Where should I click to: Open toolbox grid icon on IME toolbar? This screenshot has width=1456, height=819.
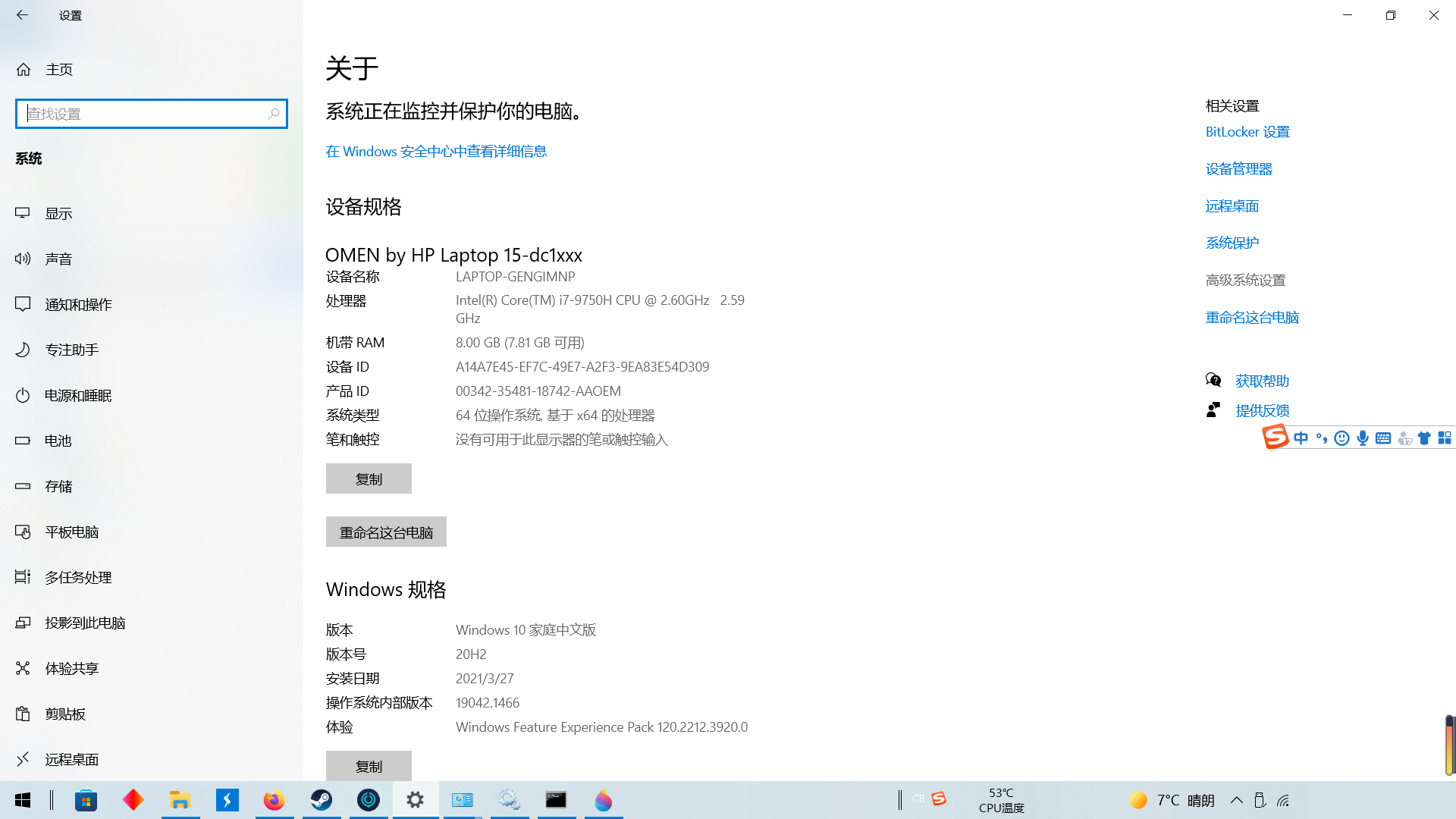tap(1445, 438)
